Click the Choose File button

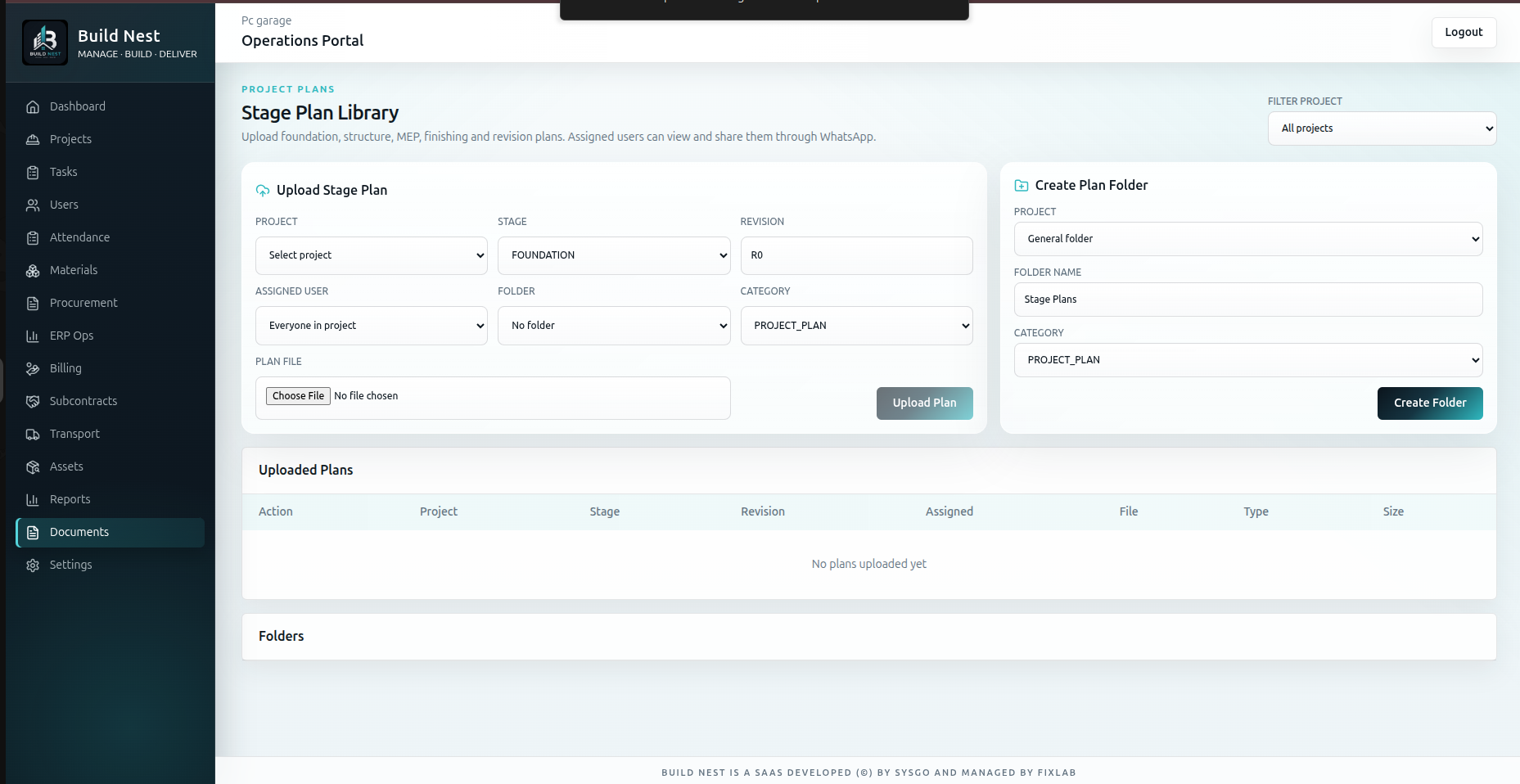[298, 396]
